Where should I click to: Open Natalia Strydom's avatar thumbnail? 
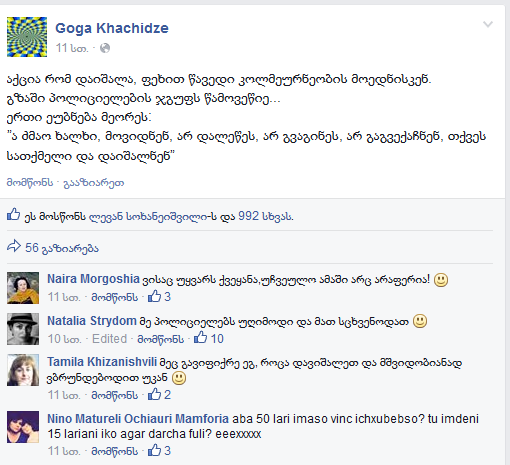(x=23, y=329)
